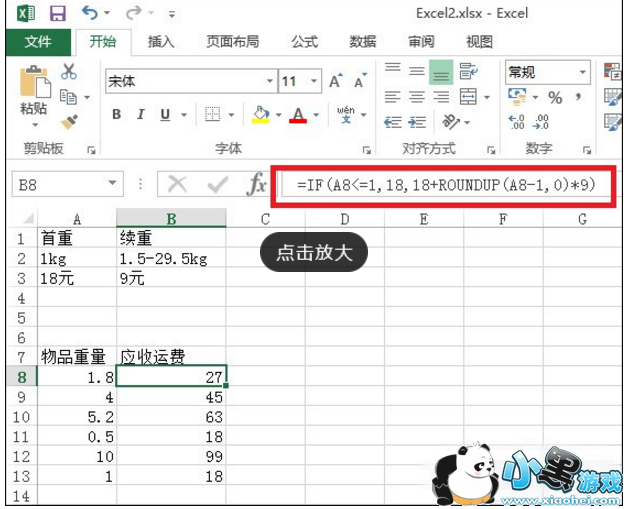This screenshot has height=509, width=624.
Task: Open the font size 11 dropdown
Action: (x=314, y=81)
